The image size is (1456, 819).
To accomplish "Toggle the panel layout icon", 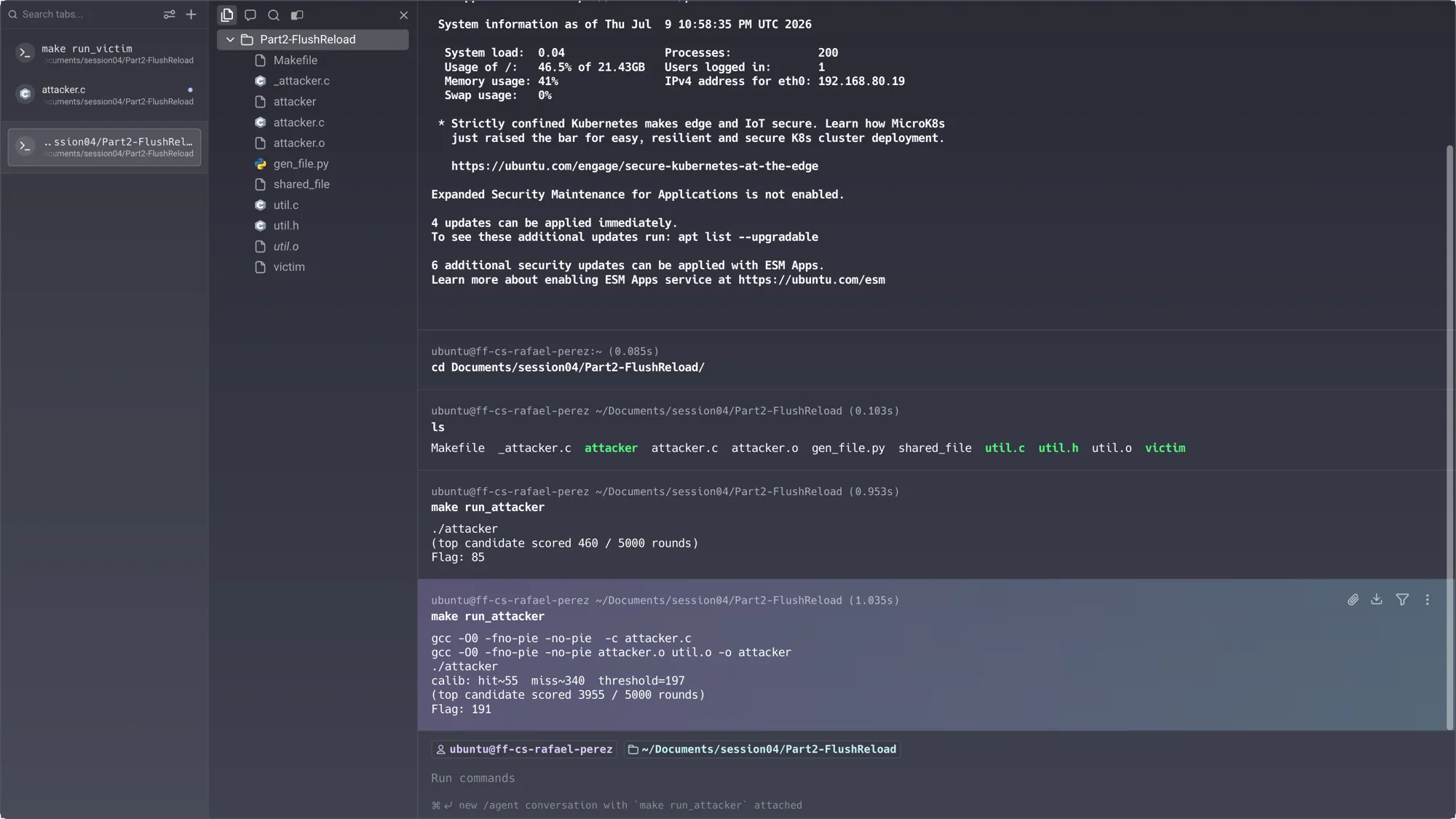I will click(297, 15).
